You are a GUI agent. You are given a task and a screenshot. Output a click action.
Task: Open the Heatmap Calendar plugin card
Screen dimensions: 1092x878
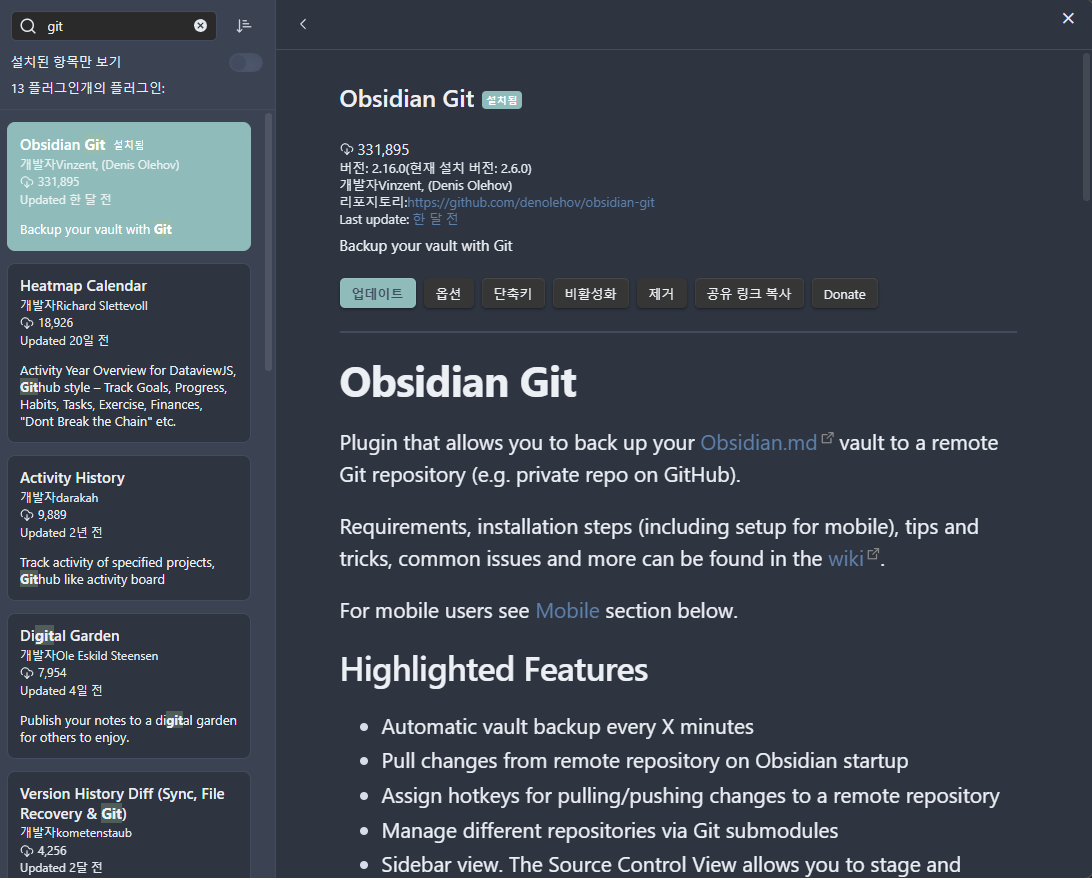point(129,353)
